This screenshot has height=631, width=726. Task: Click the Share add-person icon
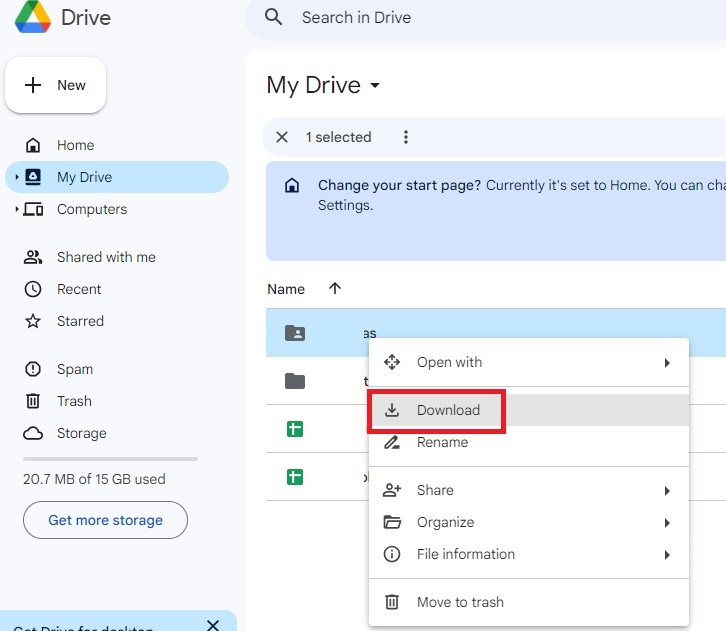392,490
